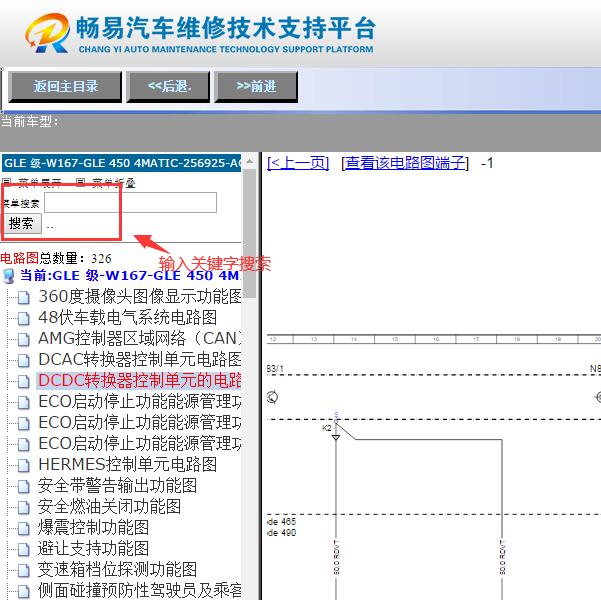Click the component symbol under B3/1 in diagram

[273, 397]
